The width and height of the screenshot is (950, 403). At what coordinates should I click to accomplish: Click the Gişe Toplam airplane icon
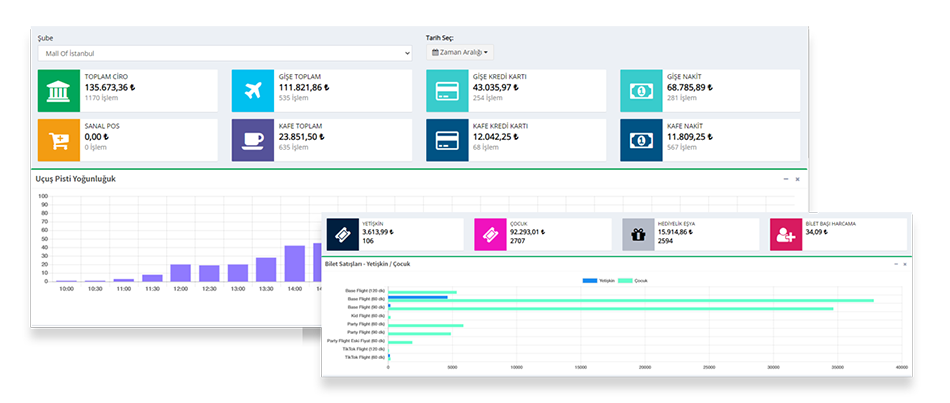pyautogui.click(x=252, y=90)
